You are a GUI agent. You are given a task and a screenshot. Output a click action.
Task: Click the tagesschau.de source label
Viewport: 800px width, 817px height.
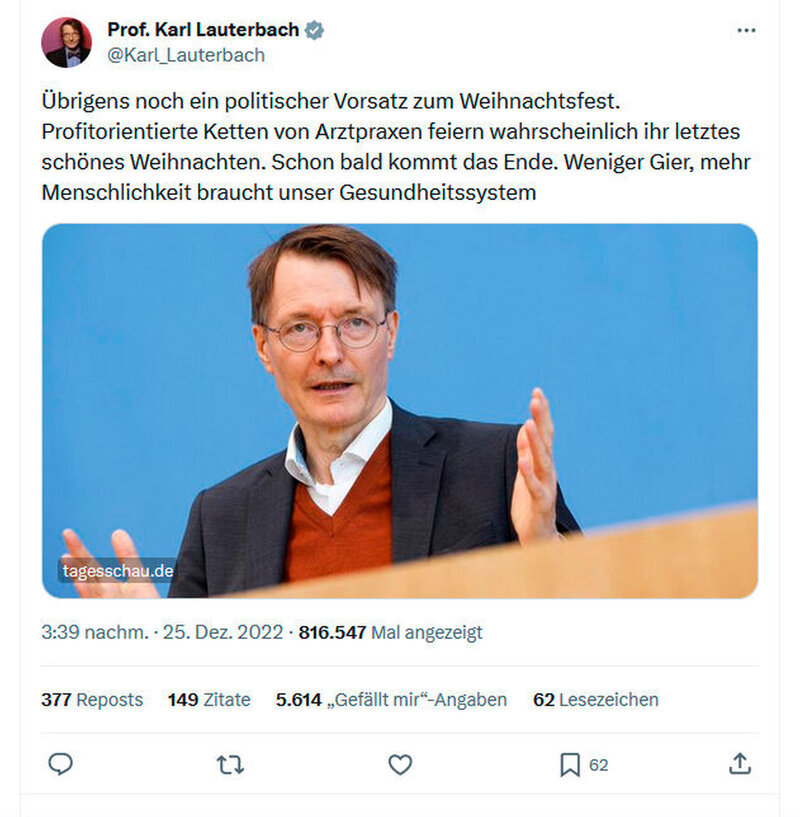(x=118, y=571)
